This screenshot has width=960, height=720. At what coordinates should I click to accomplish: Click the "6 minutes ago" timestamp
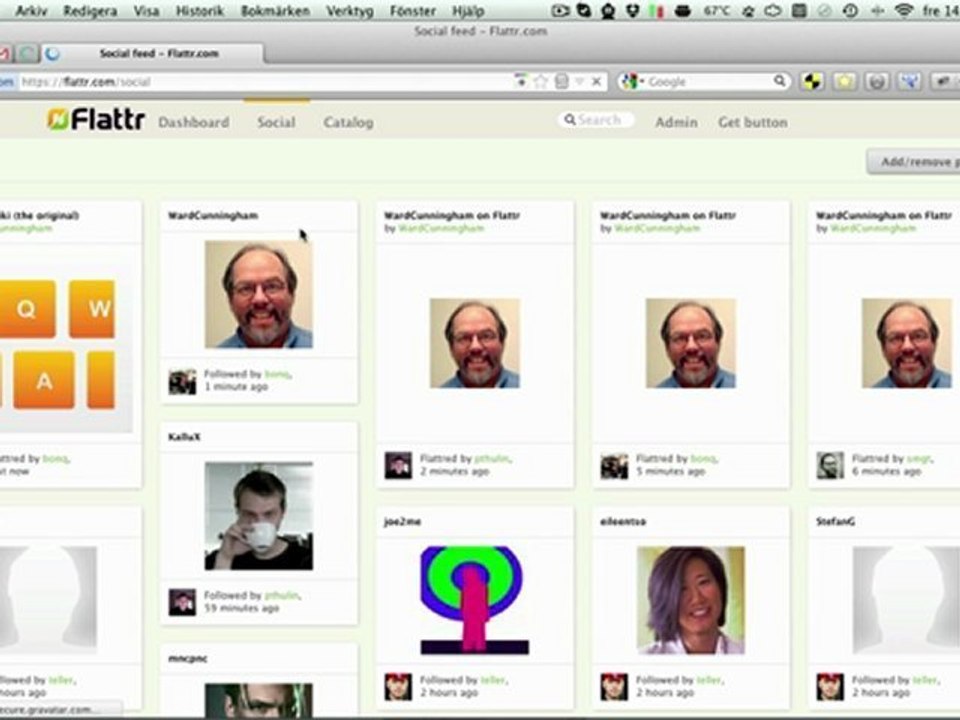click(886, 471)
